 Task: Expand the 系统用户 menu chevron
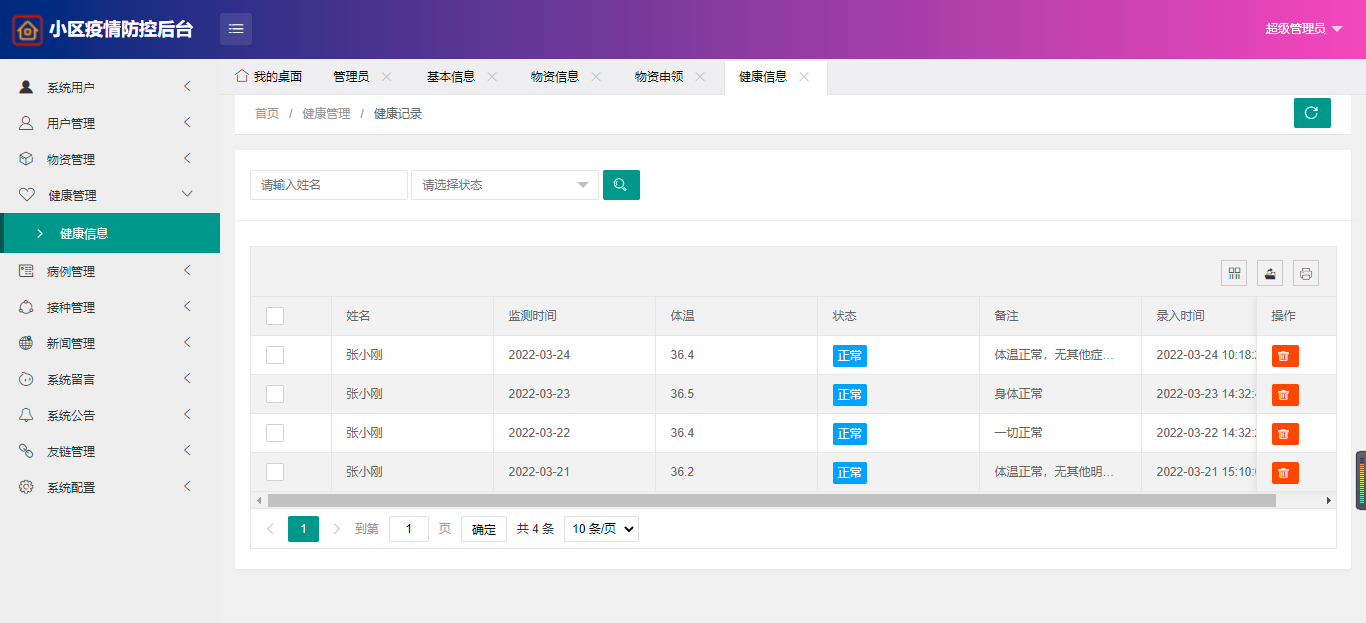(x=187, y=87)
